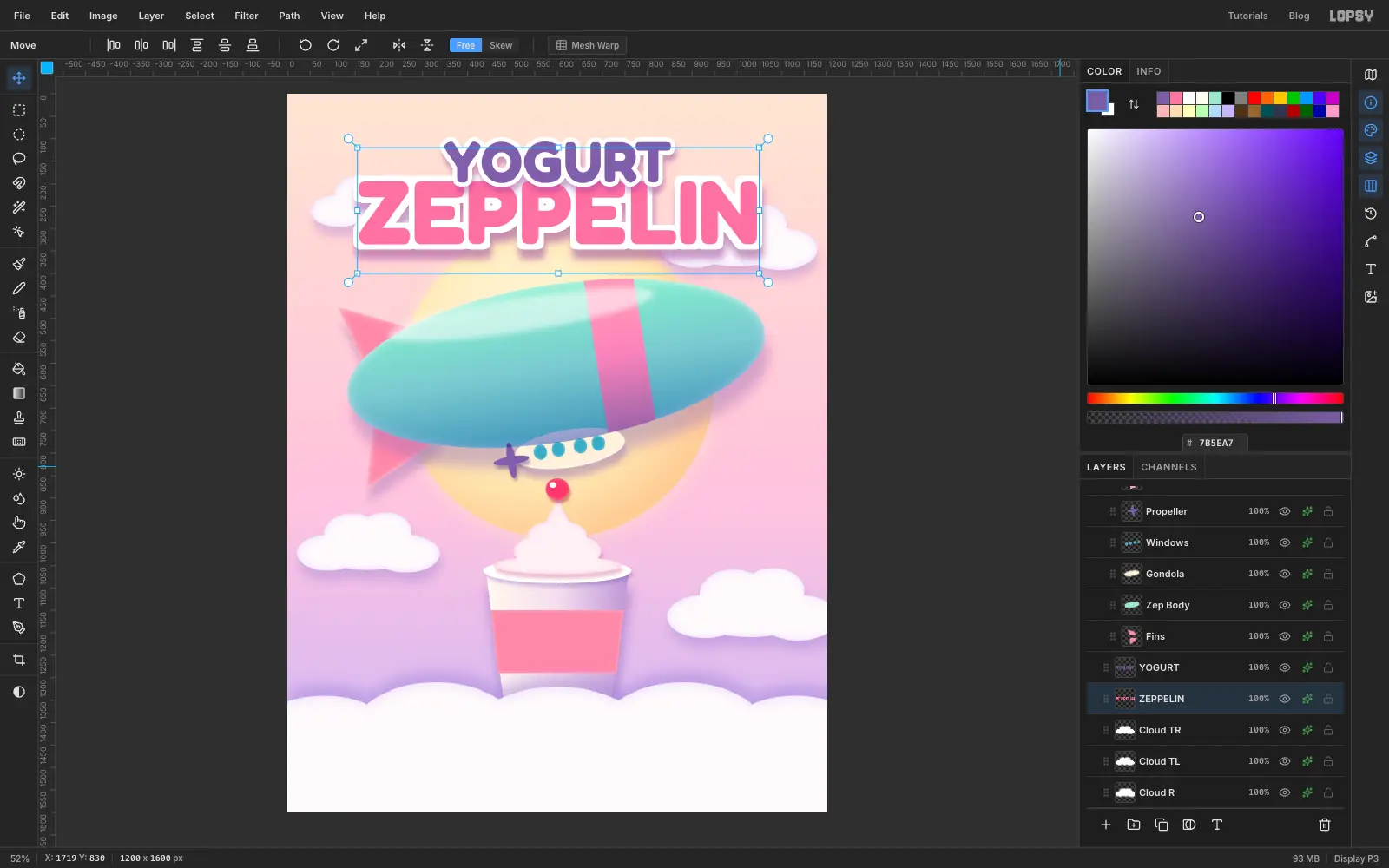1389x868 pixels.
Task: Lock the Gondola layer
Action: 1328,574
